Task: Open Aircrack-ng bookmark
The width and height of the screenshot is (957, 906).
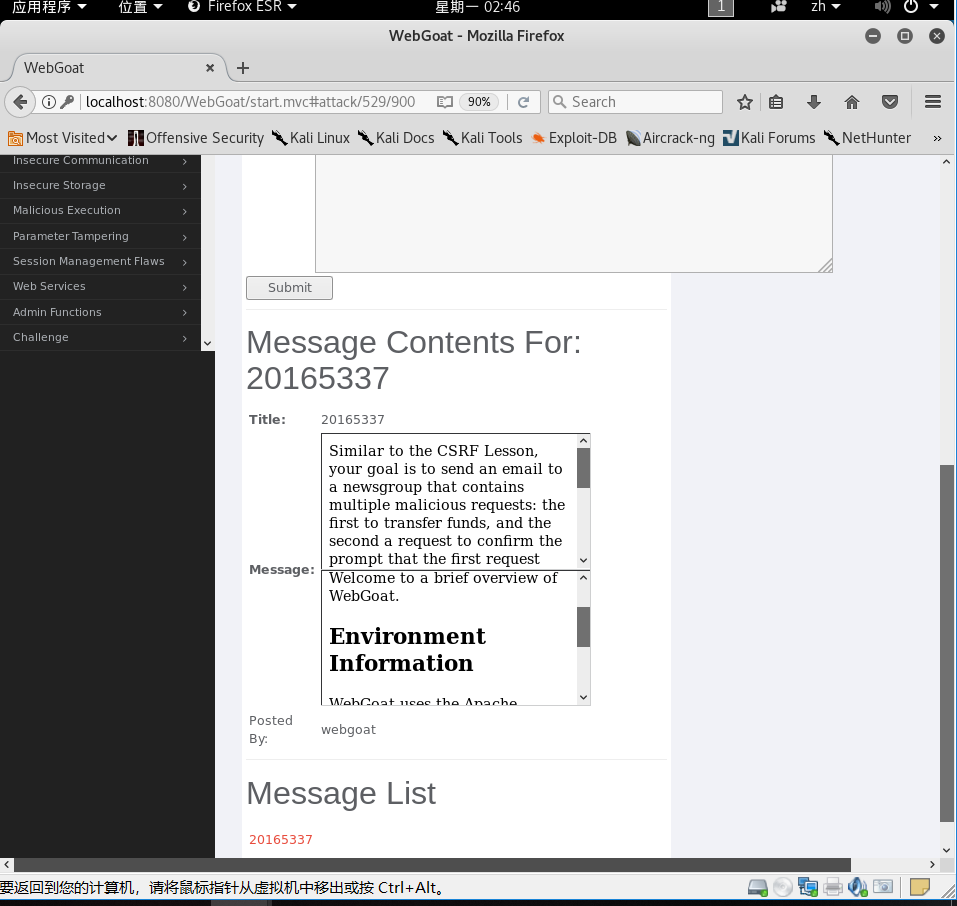Action: (670, 138)
